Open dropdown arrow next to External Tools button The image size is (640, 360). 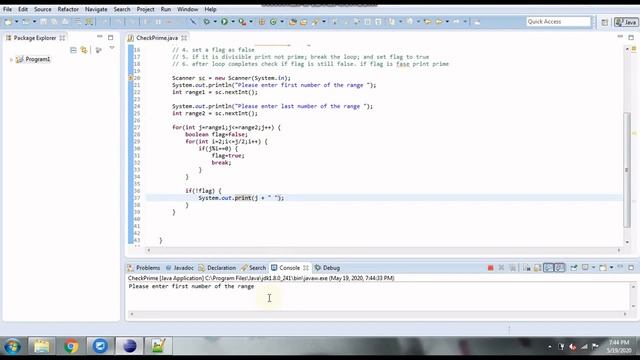[251, 22]
